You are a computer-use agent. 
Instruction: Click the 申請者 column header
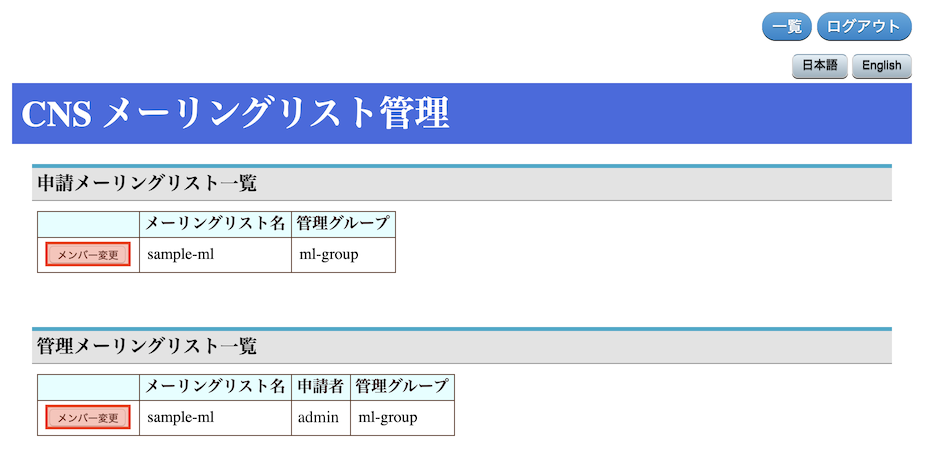coord(320,386)
